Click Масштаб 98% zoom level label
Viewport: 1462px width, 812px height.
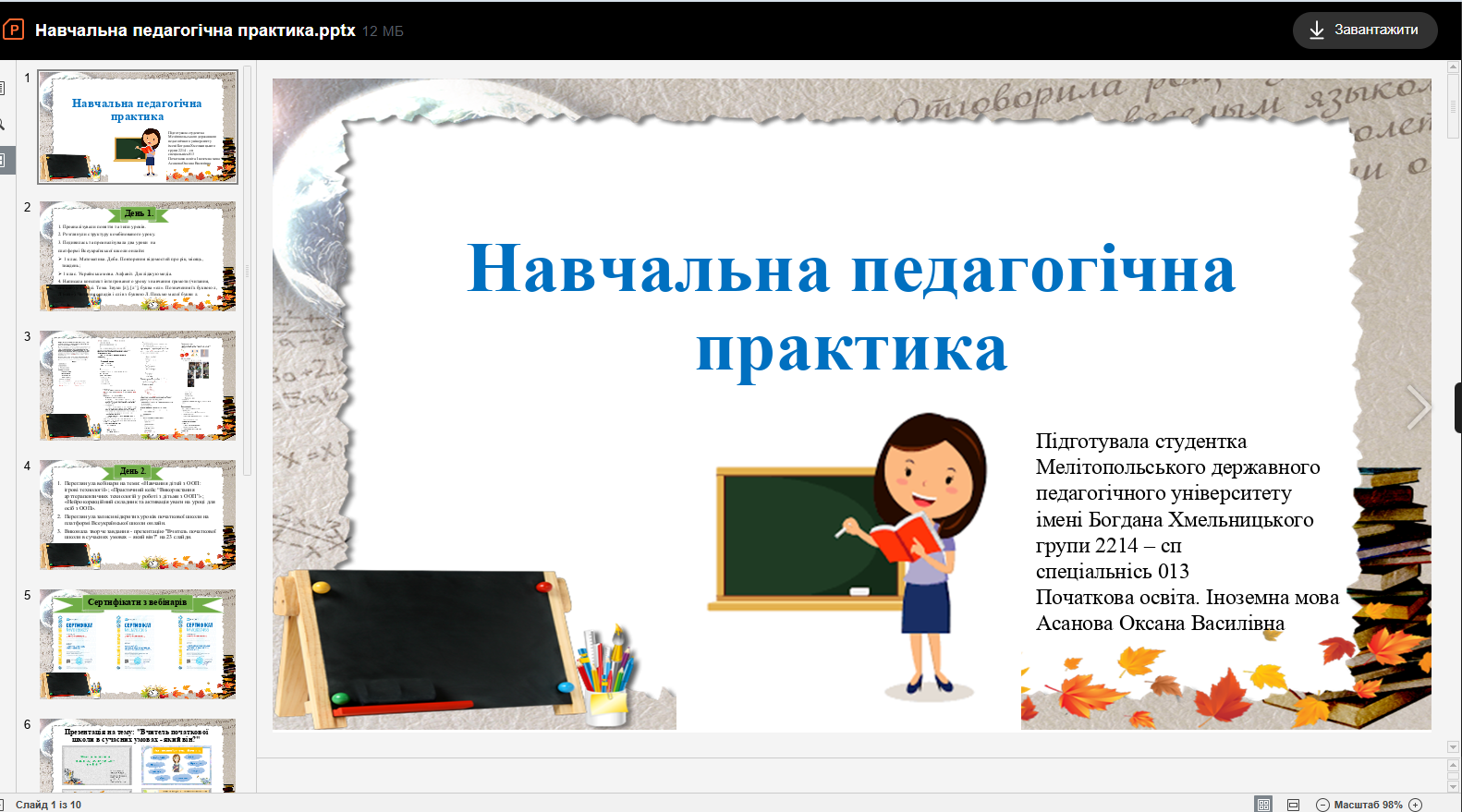click(x=1368, y=805)
